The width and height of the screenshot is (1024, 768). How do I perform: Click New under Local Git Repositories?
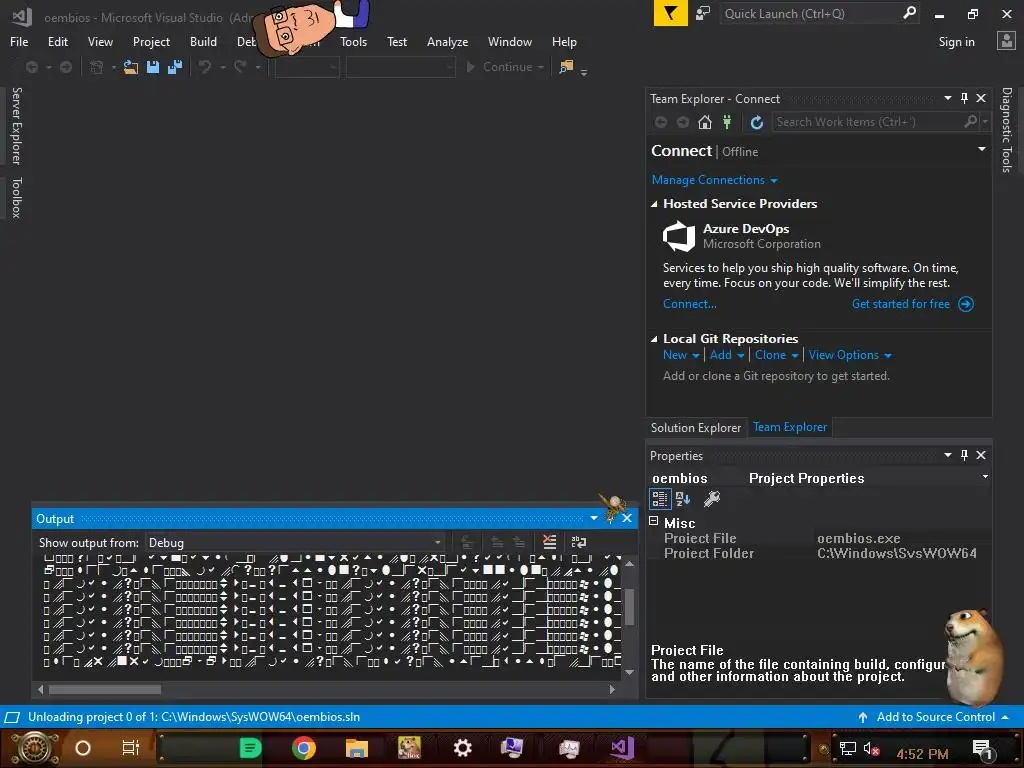point(675,355)
